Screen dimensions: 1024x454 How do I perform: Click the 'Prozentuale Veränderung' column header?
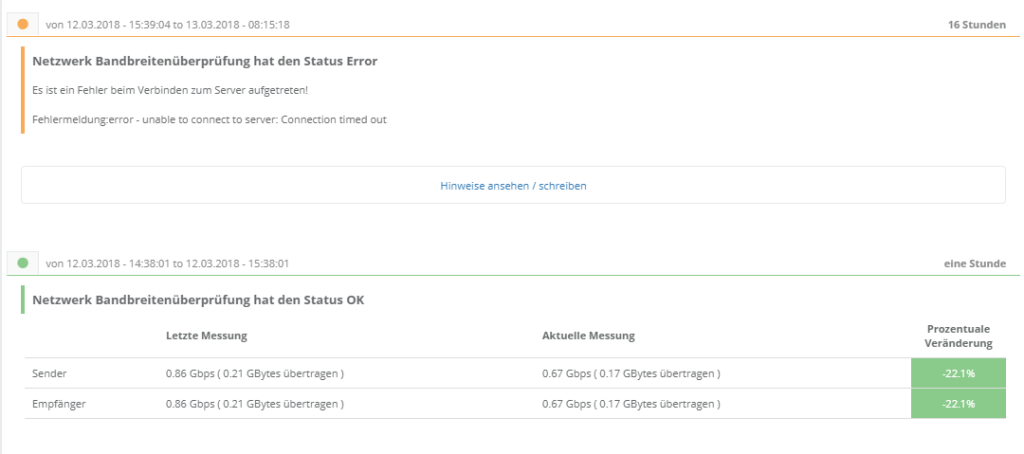(x=959, y=335)
